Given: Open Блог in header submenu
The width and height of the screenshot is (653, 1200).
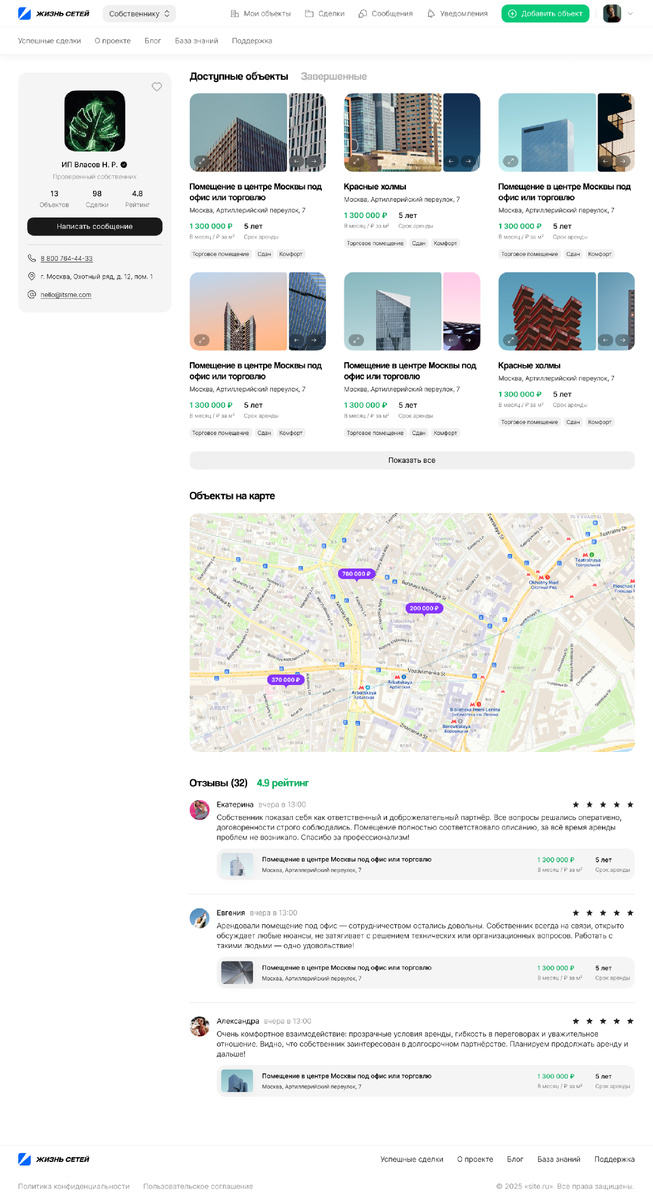Looking at the screenshot, I should tap(153, 41).
